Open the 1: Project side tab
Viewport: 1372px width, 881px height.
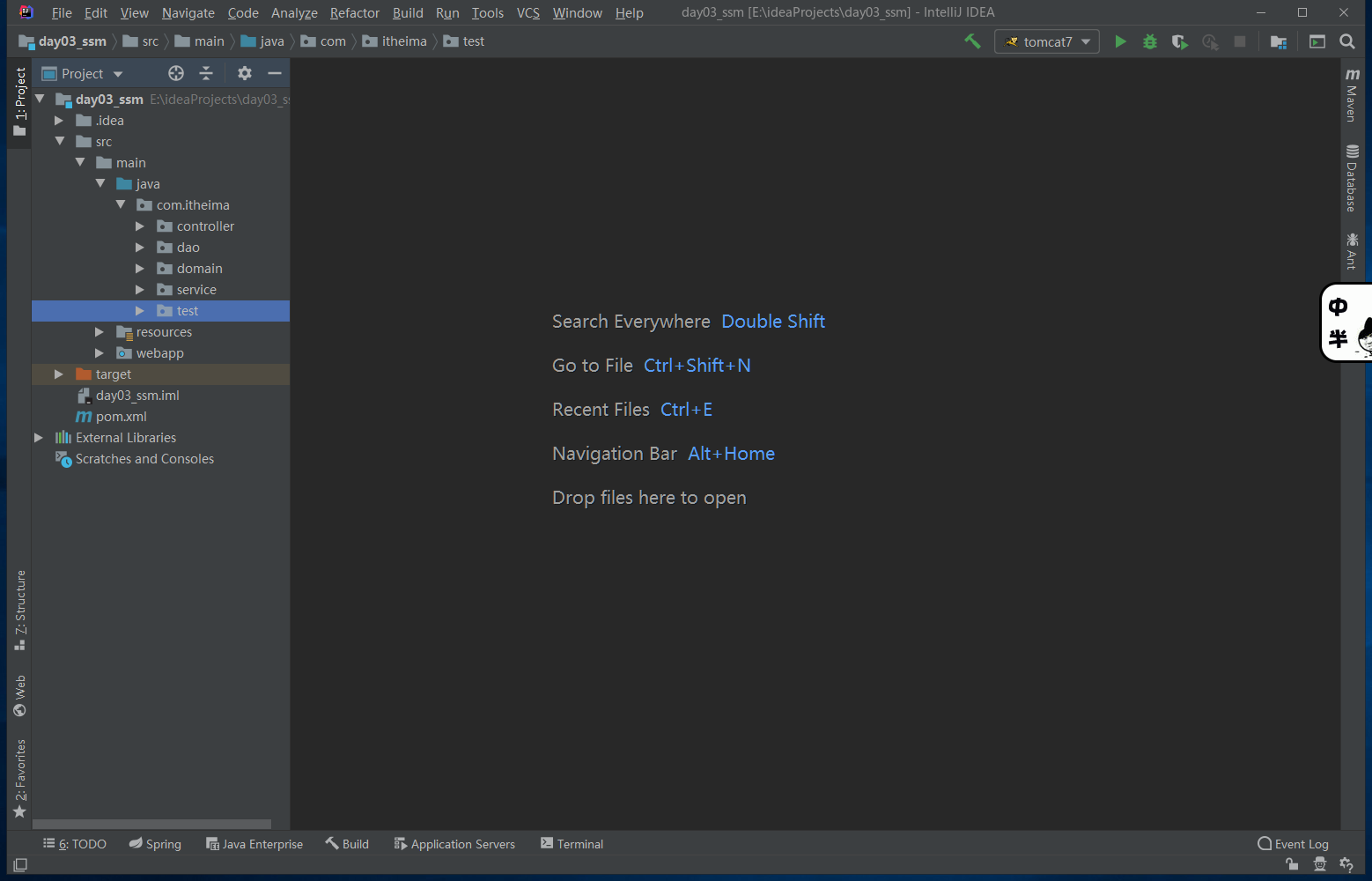(19, 101)
